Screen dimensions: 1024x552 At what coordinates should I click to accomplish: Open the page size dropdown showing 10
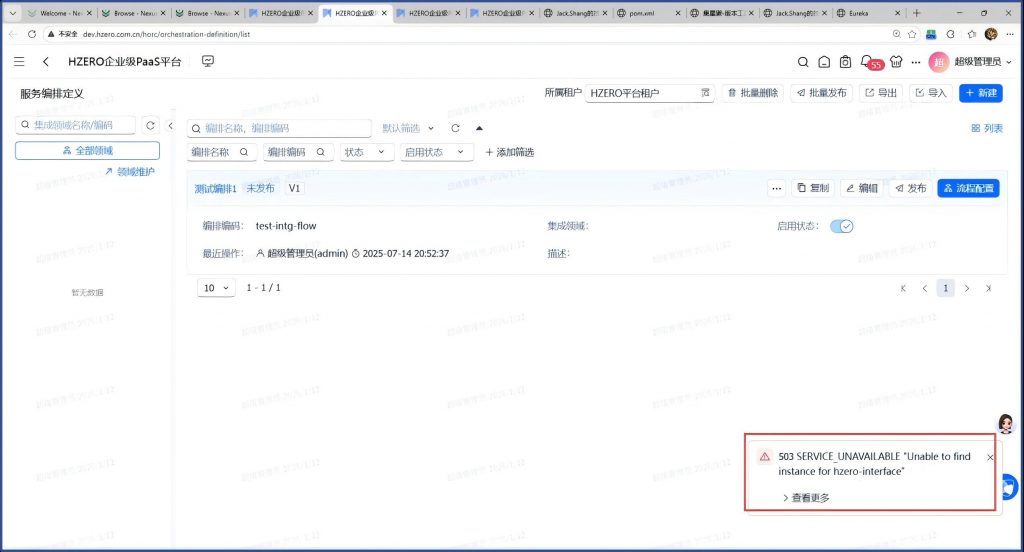pyautogui.click(x=217, y=288)
